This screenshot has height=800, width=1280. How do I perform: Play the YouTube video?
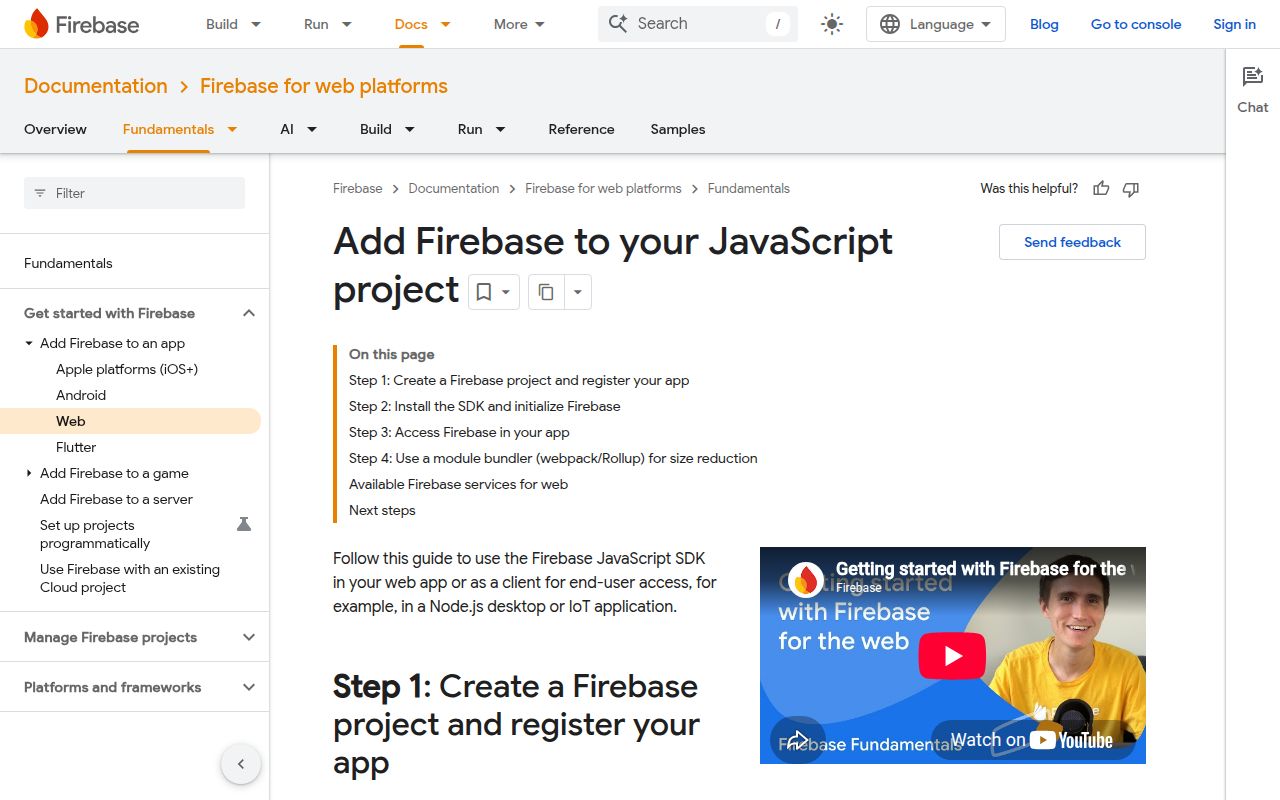[952, 656]
